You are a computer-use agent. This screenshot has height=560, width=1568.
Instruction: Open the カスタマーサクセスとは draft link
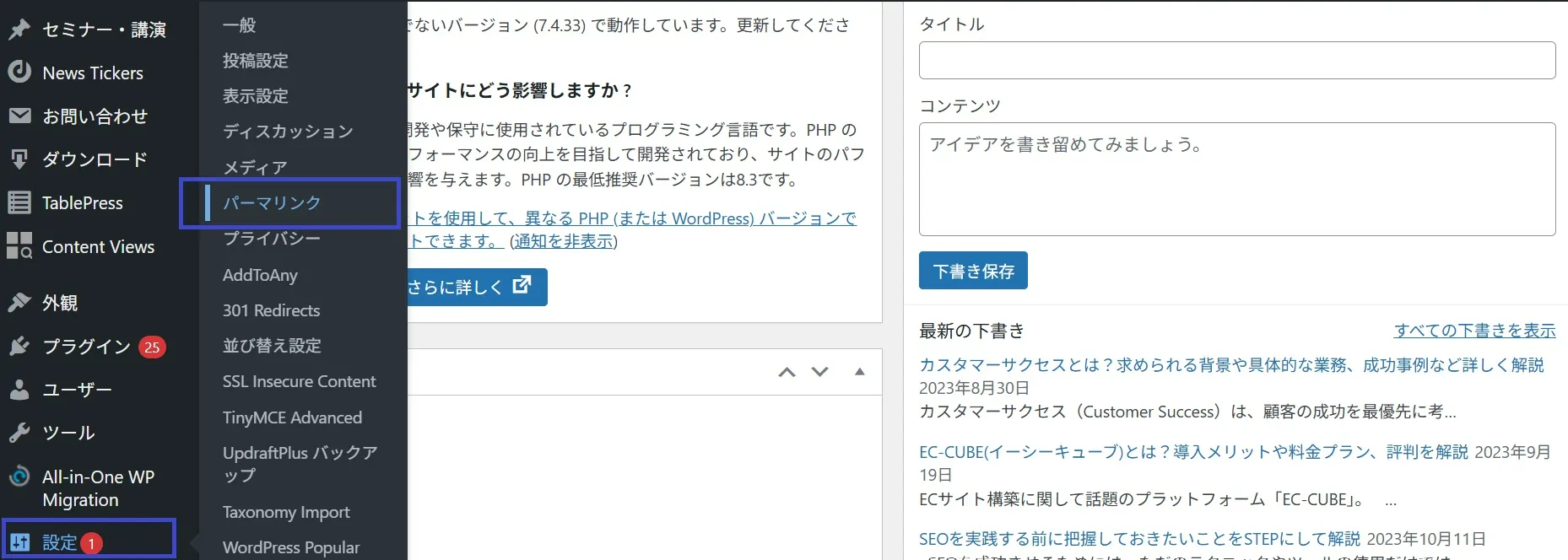pos(1231,364)
